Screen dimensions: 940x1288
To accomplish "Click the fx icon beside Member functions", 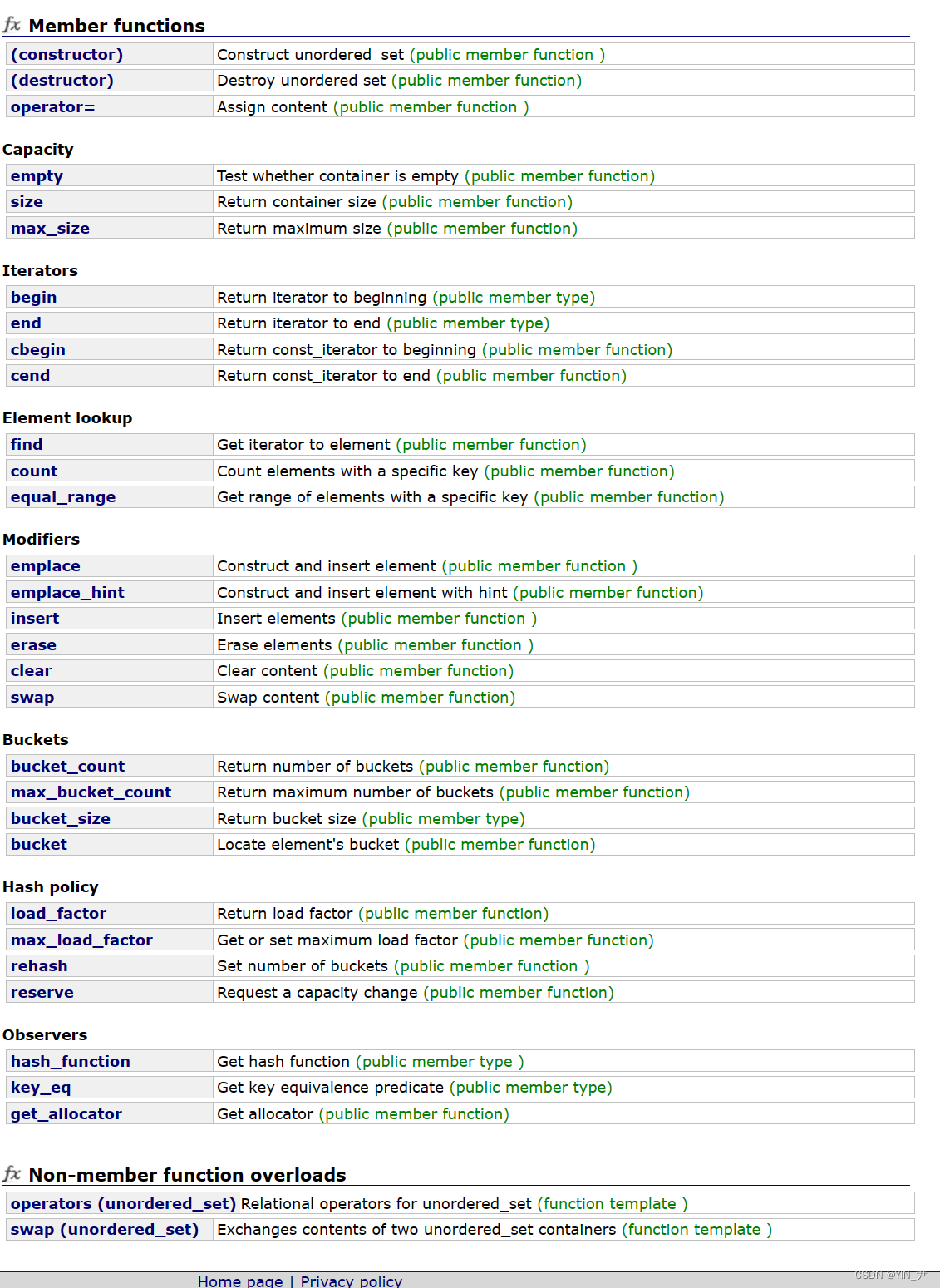I will [x=12, y=25].
